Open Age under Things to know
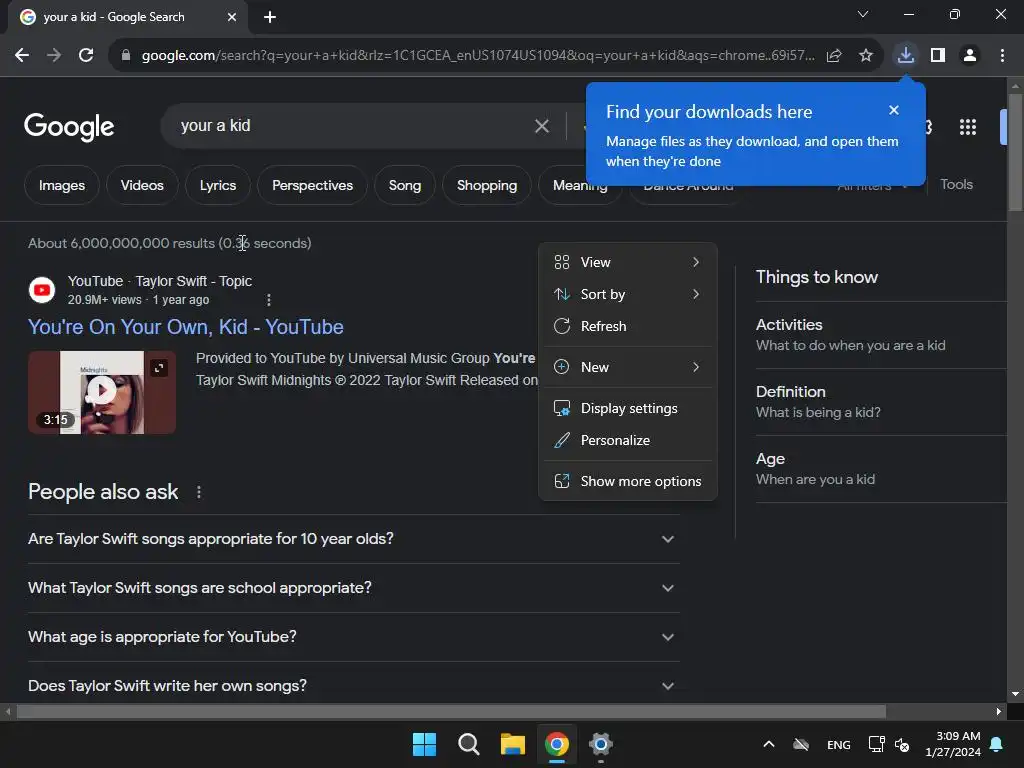Viewport: 1024px width, 768px height. click(880, 469)
